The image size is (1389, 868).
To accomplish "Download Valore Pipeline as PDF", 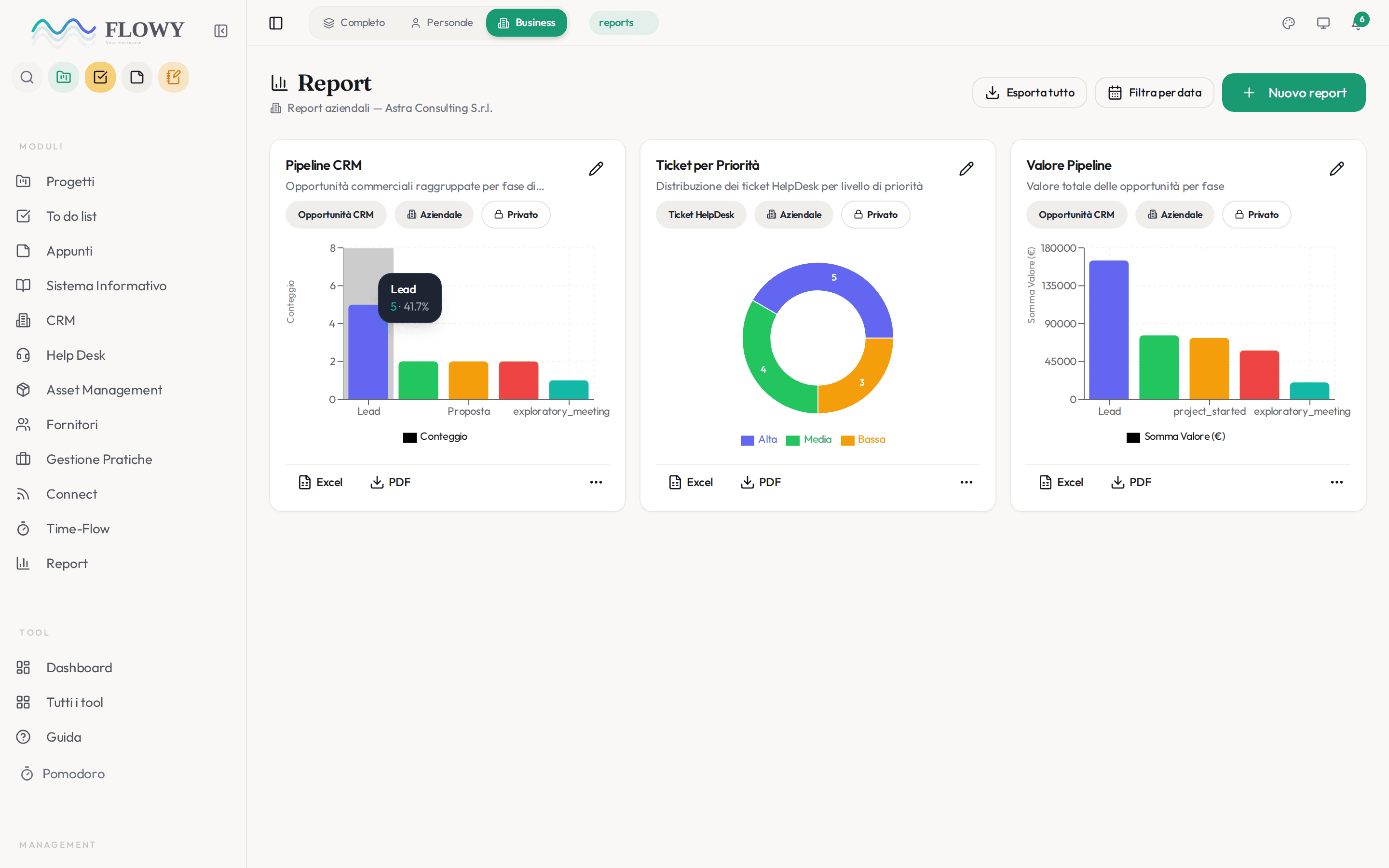I will point(1131,482).
